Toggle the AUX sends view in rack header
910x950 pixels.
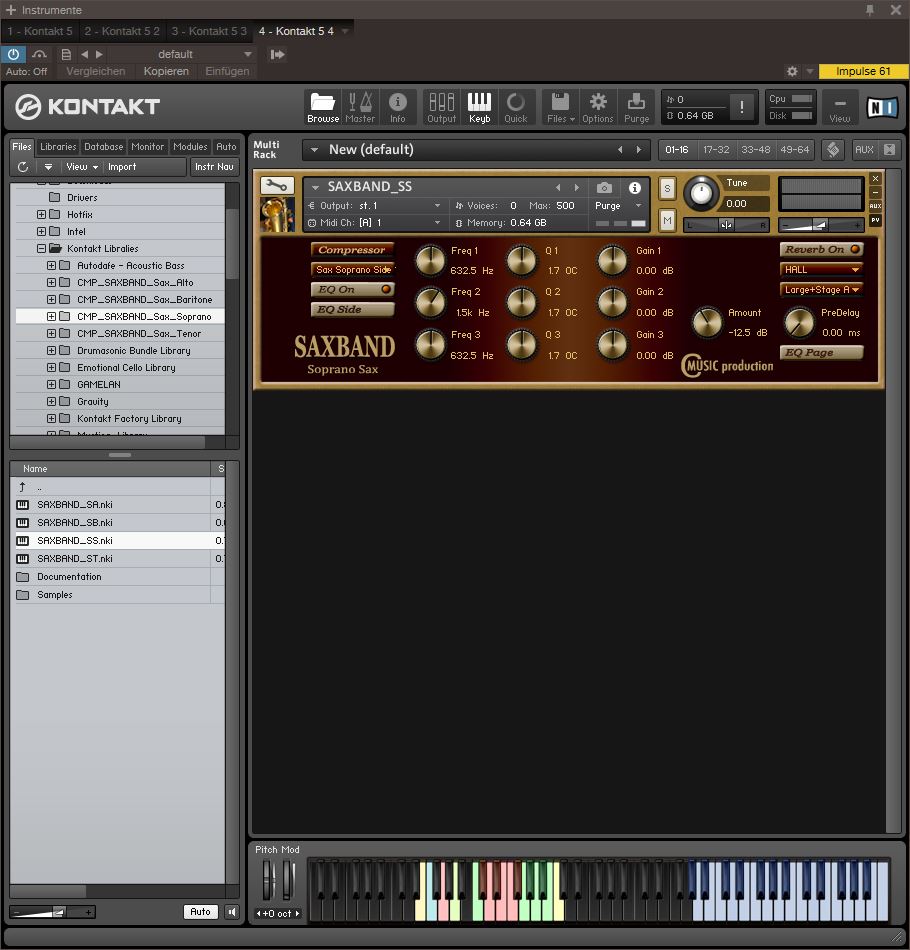pyautogui.click(x=864, y=150)
